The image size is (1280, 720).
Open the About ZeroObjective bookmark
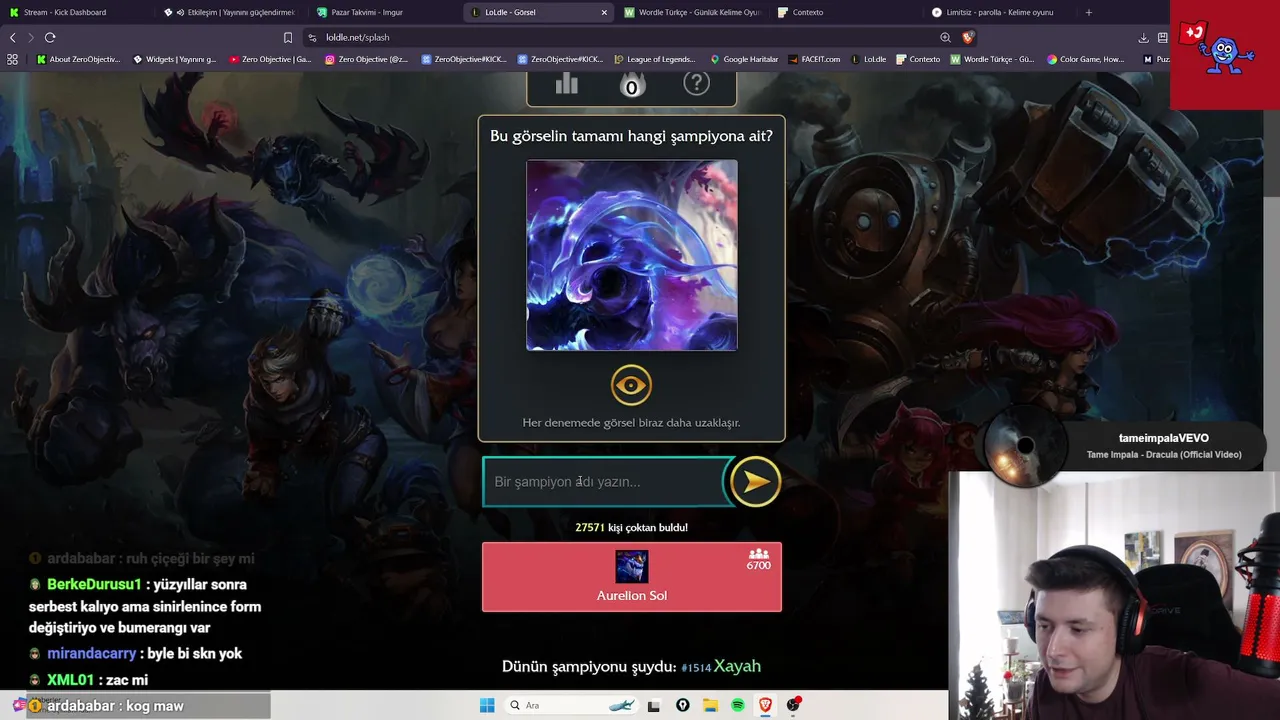pyautogui.click(x=79, y=59)
